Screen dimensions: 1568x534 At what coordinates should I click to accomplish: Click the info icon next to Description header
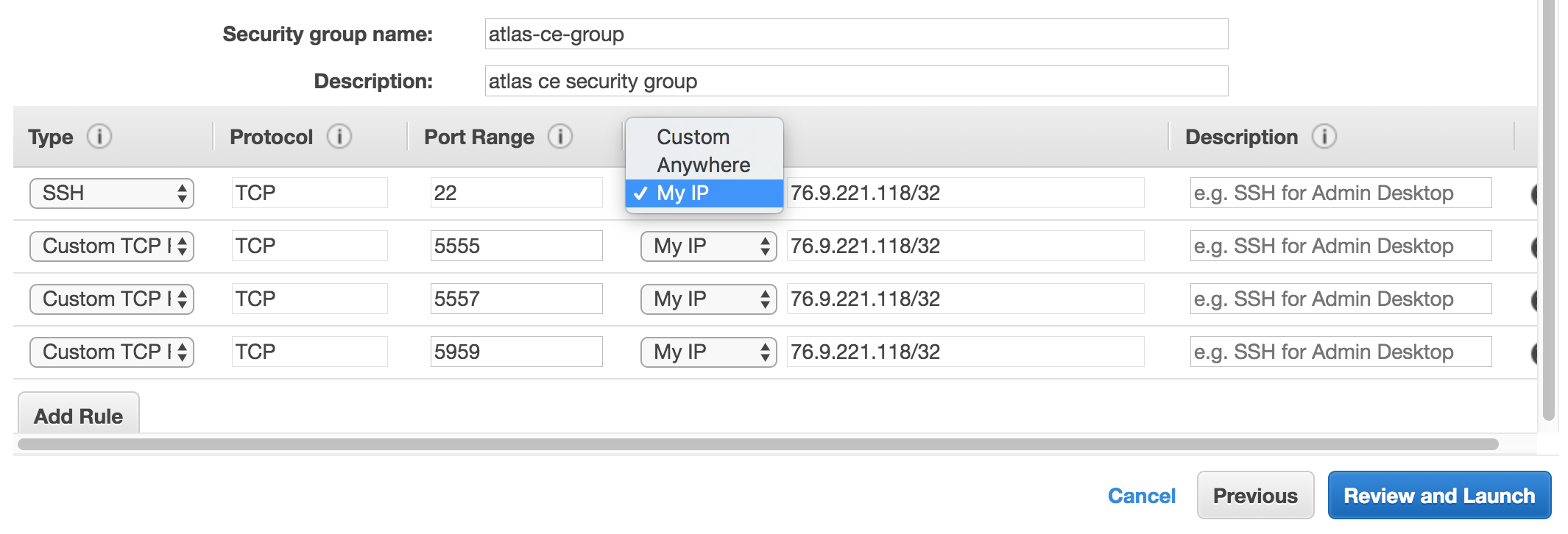click(1324, 137)
